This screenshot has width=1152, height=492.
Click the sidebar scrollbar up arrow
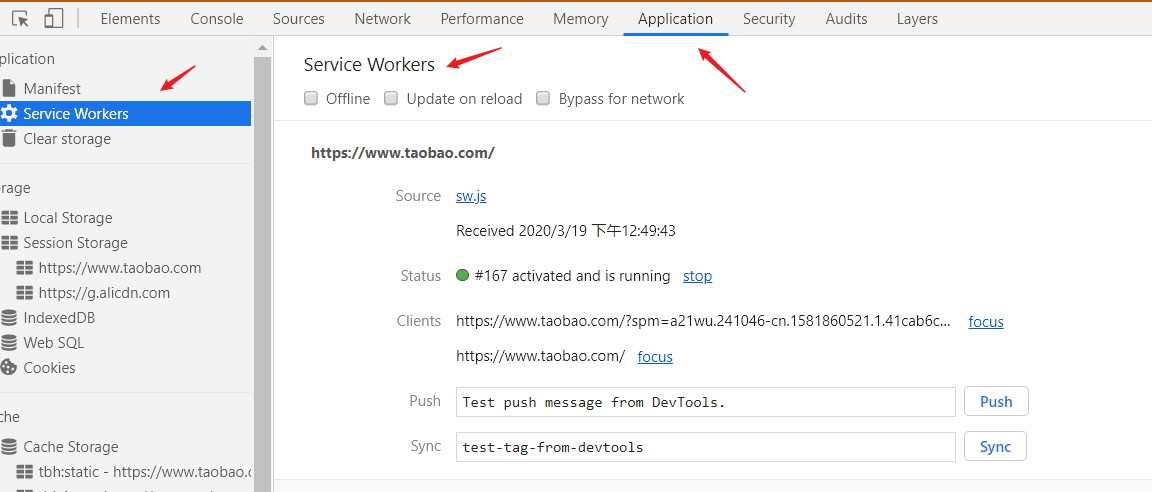click(x=262, y=48)
